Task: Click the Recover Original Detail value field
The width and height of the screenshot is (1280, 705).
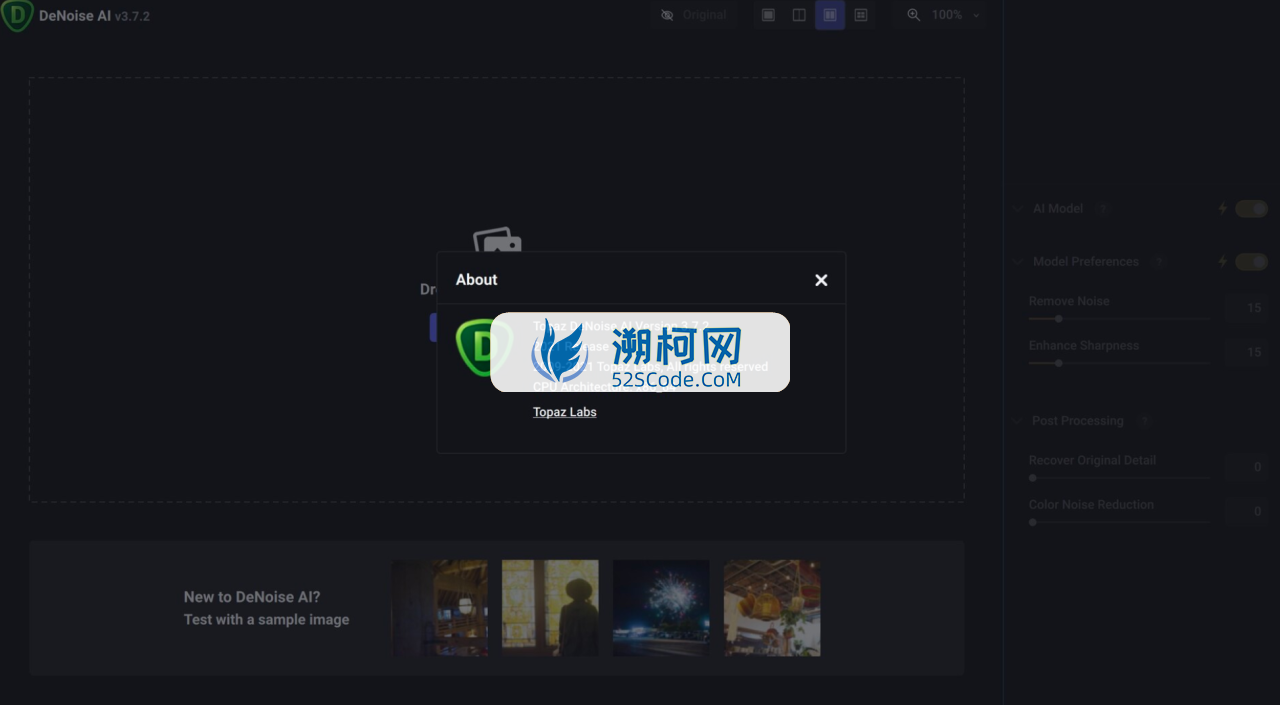Action: tap(1246, 467)
